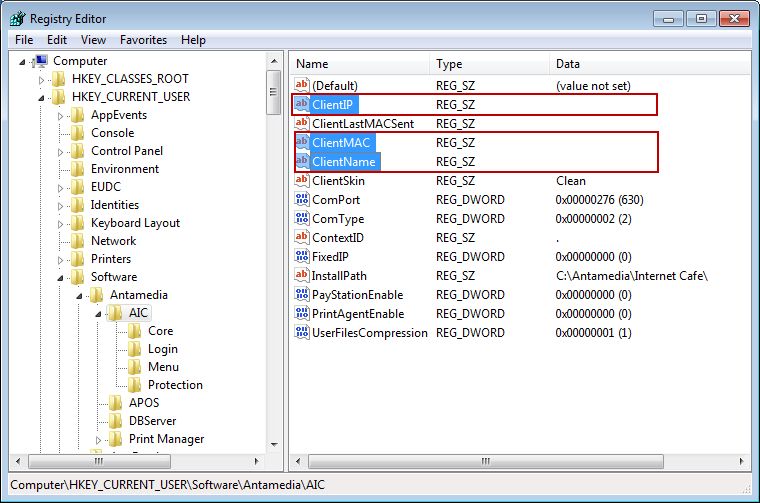Click the ClientLastMACSent value icon
The height and width of the screenshot is (503, 760).
point(301,123)
